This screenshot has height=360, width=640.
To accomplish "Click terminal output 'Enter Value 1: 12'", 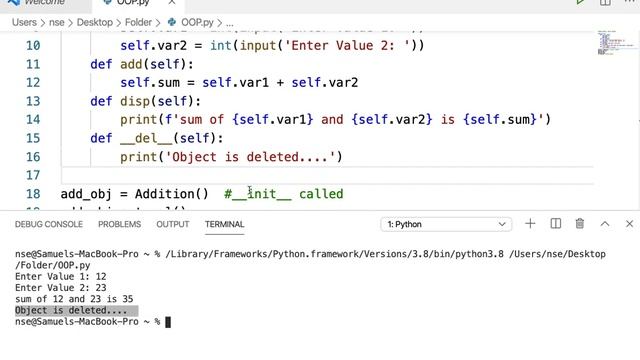I will (60, 276).
